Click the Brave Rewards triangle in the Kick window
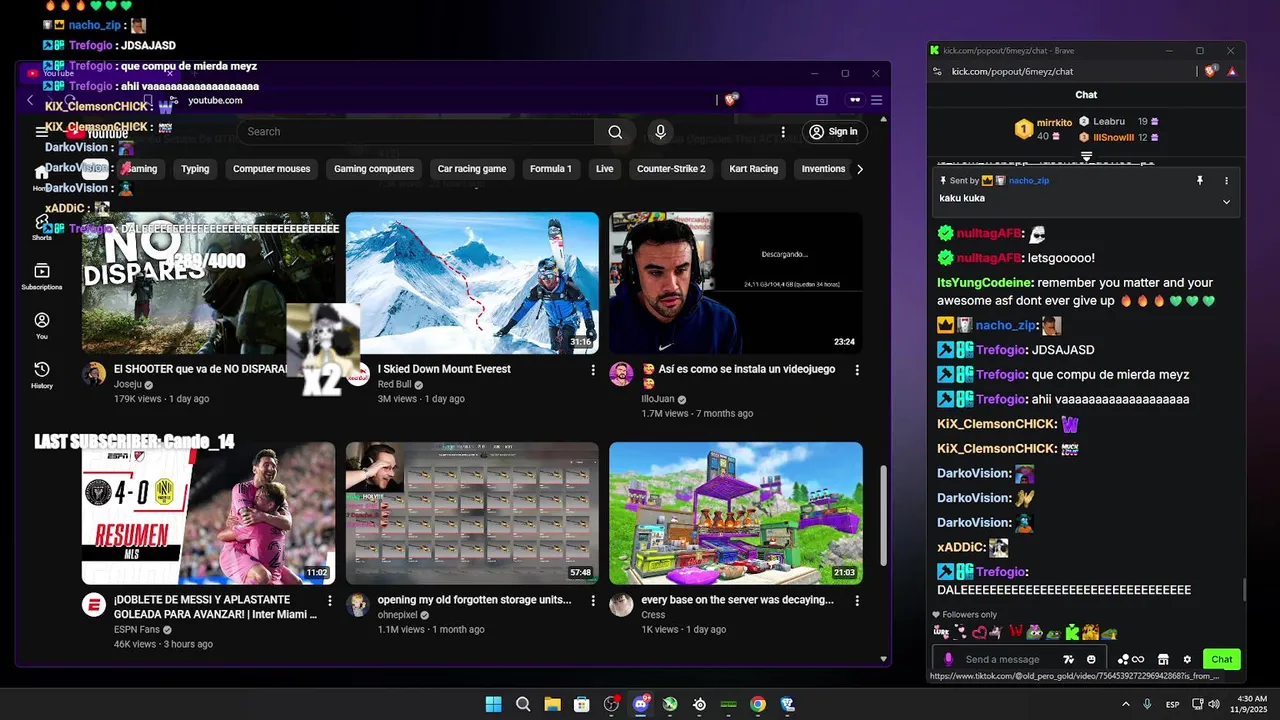1280x720 pixels. tap(1231, 72)
